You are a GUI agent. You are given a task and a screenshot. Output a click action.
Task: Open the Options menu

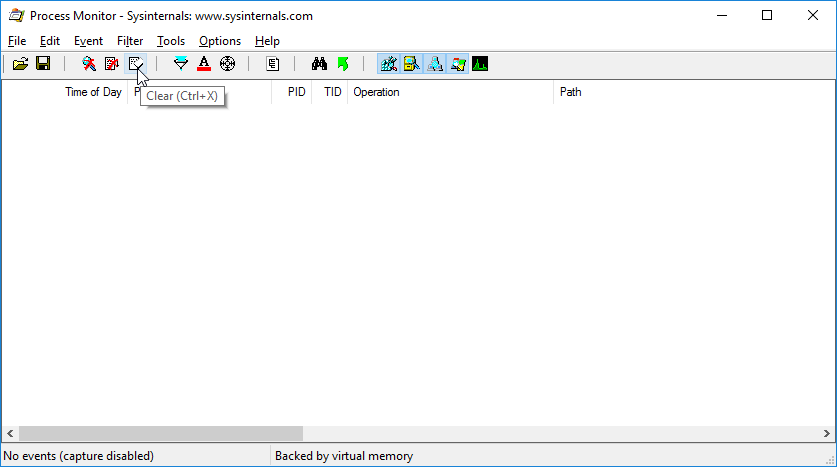click(x=220, y=41)
